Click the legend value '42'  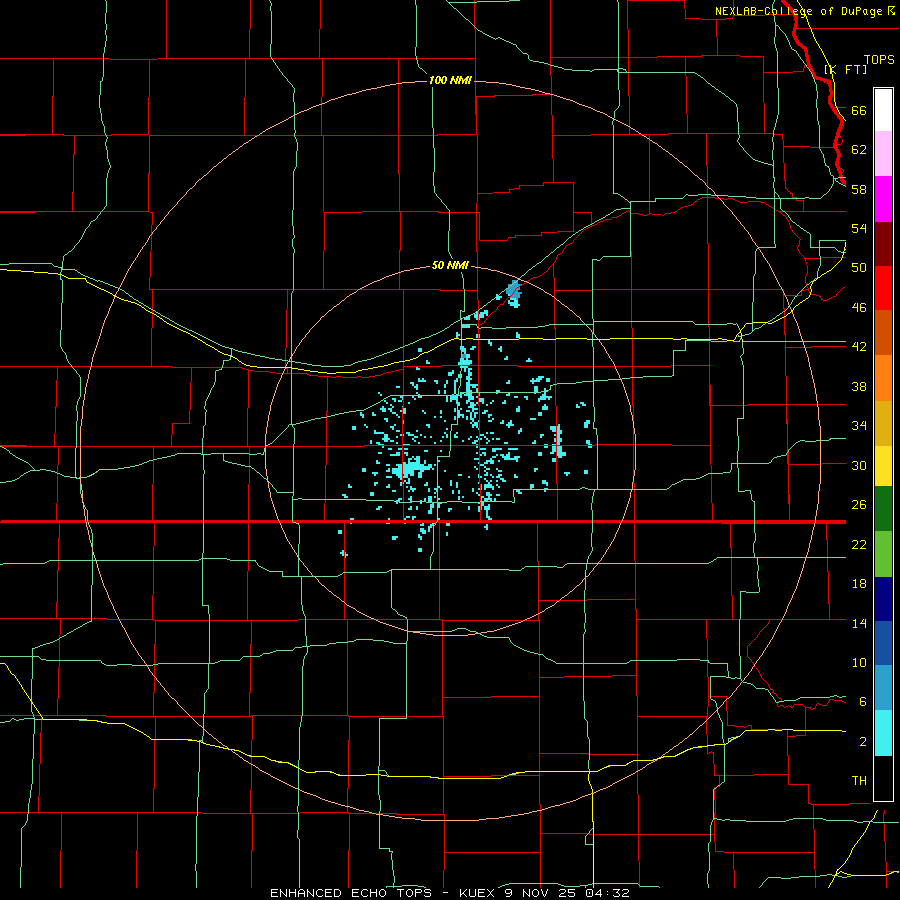[859, 347]
